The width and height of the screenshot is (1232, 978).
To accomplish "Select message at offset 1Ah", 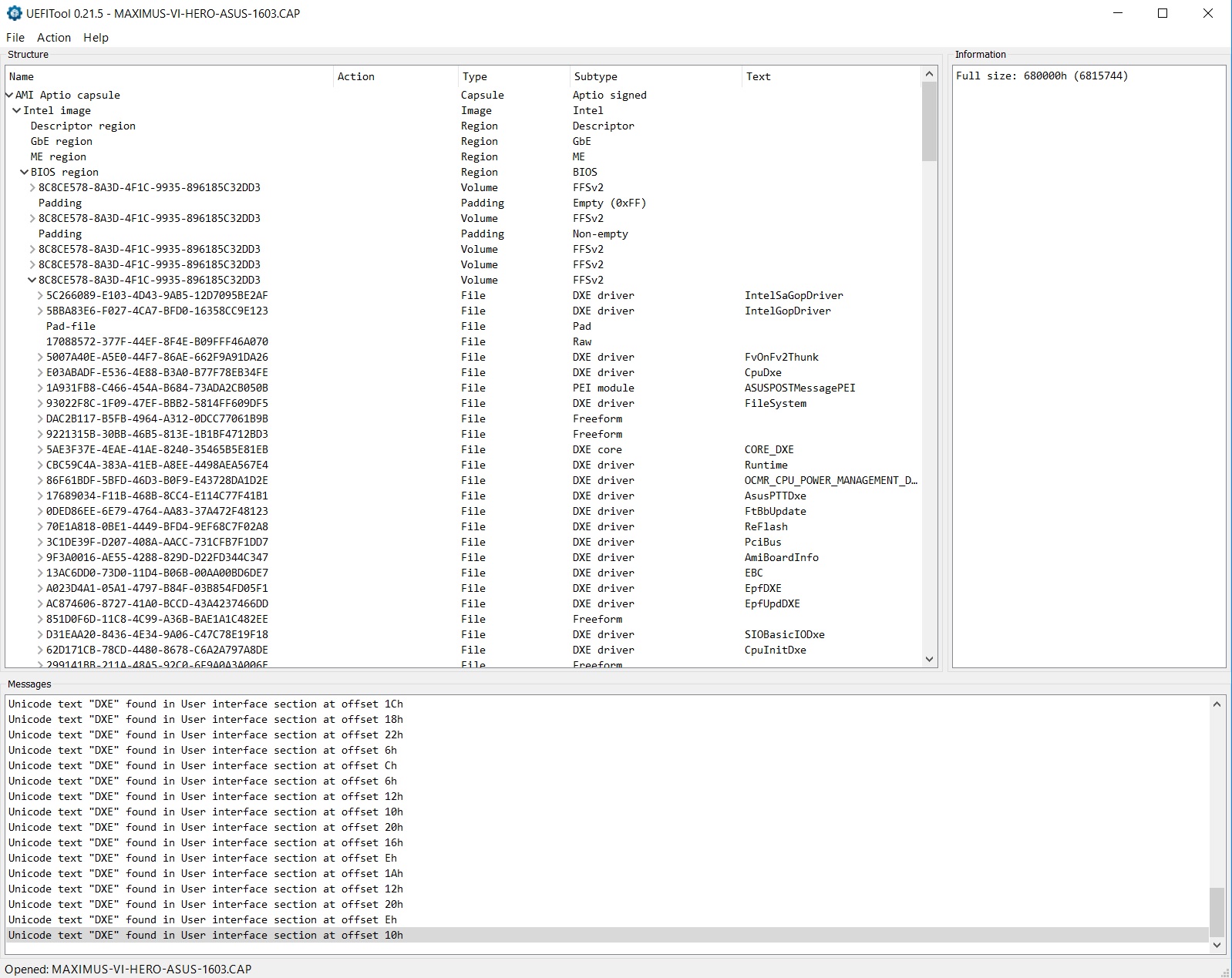I will coord(608,873).
